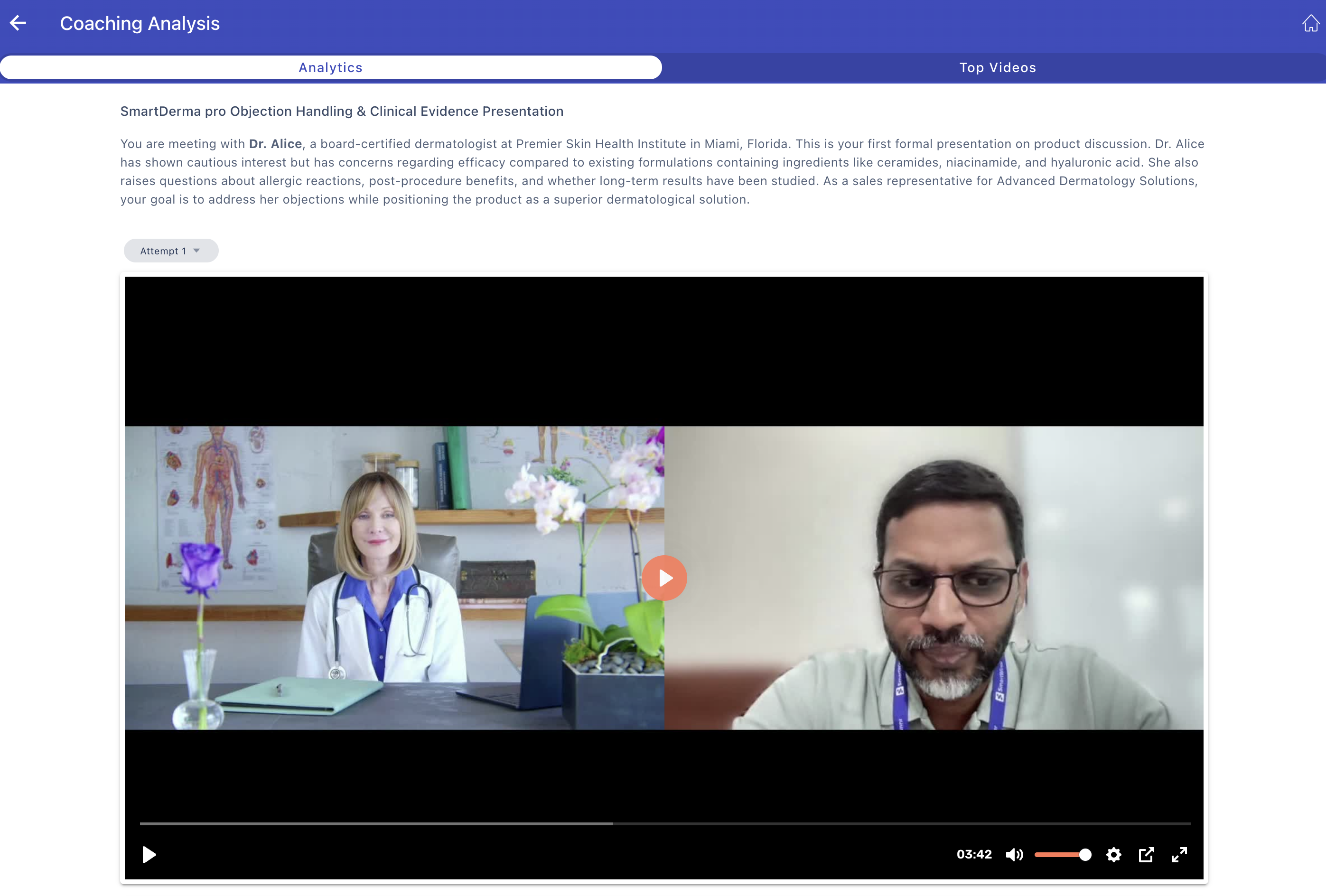Image resolution: width=1326 pixels, height=896 pixels.
Task: Open video settings gear icon
Action: click(1113, 854)
